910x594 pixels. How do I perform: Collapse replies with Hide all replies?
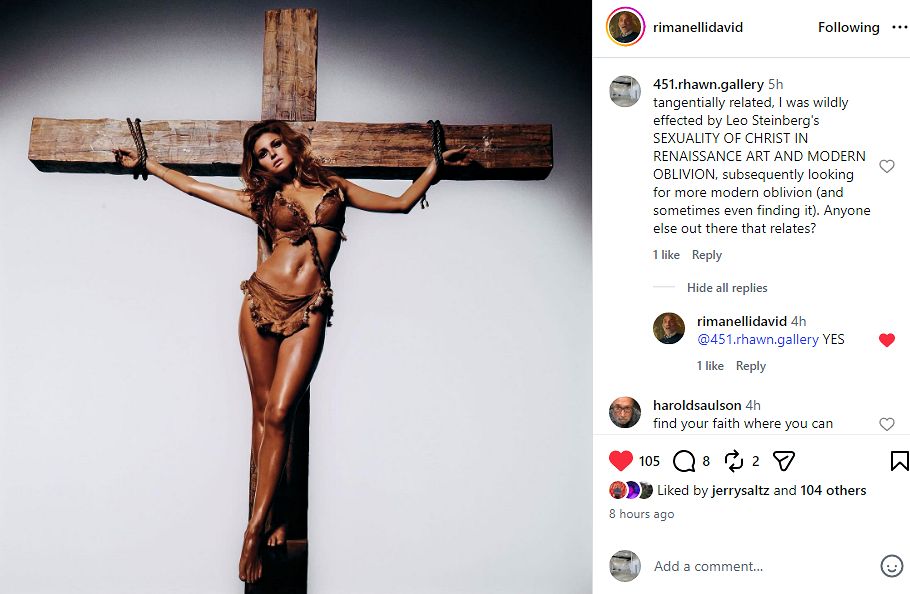point(727,288)
